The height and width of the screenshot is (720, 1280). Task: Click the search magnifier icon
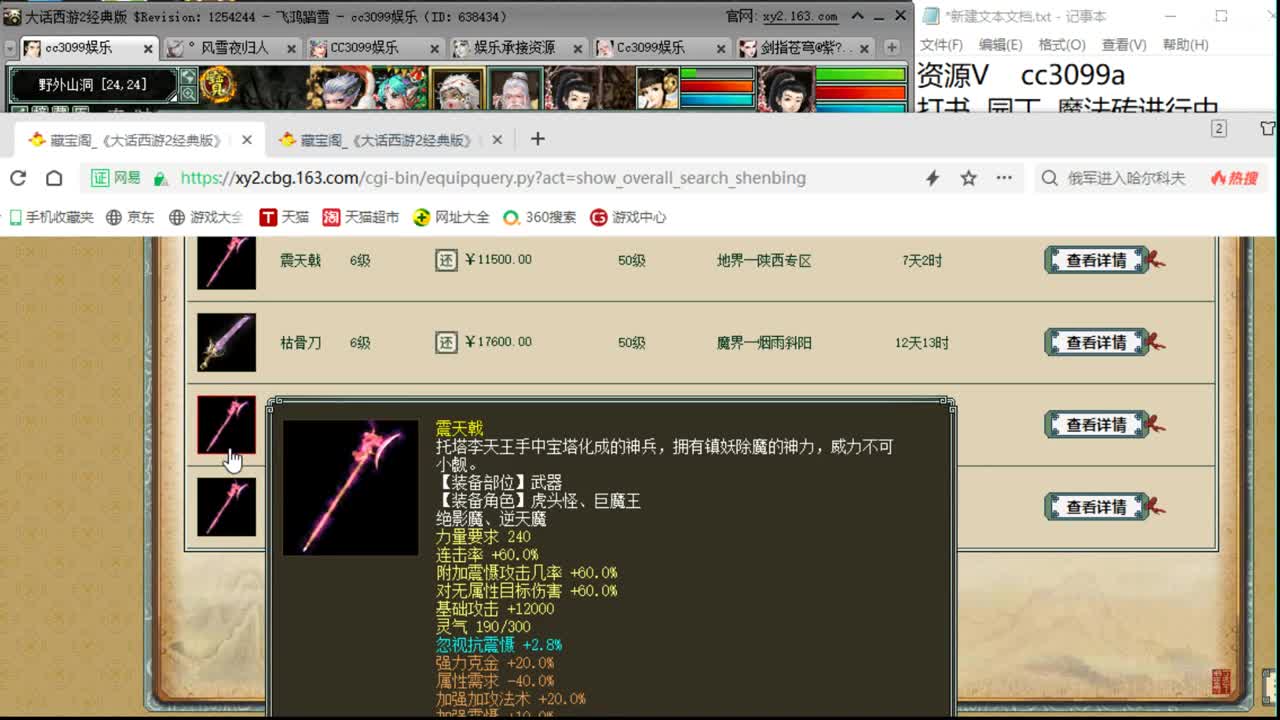[1049, 178]
